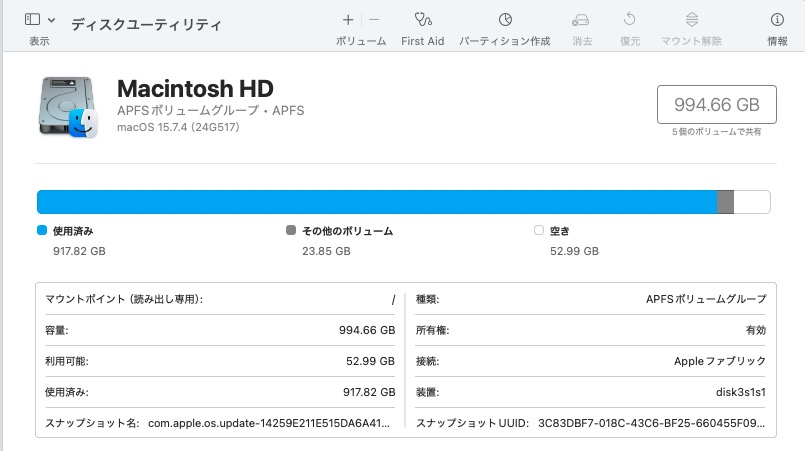Click the 消去 erase disk icon
The width and height of the screenshot is (805, 451).
click(581, 19)
